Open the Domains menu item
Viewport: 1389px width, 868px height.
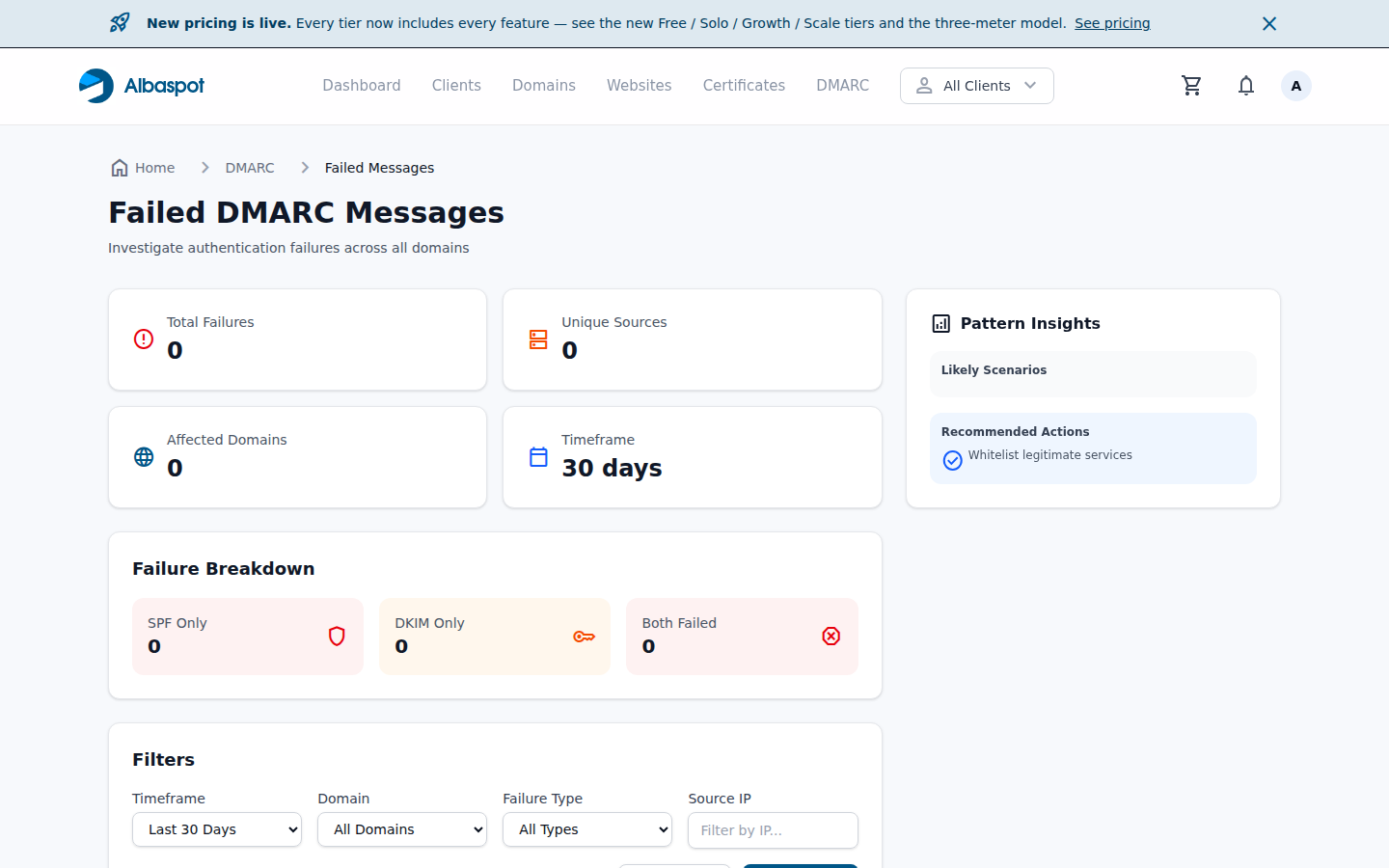[544, 86]
